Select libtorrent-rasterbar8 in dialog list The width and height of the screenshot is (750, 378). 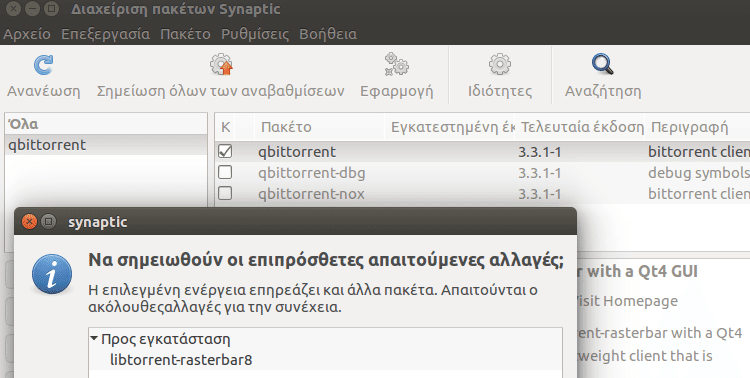click(x=325, y=359)
